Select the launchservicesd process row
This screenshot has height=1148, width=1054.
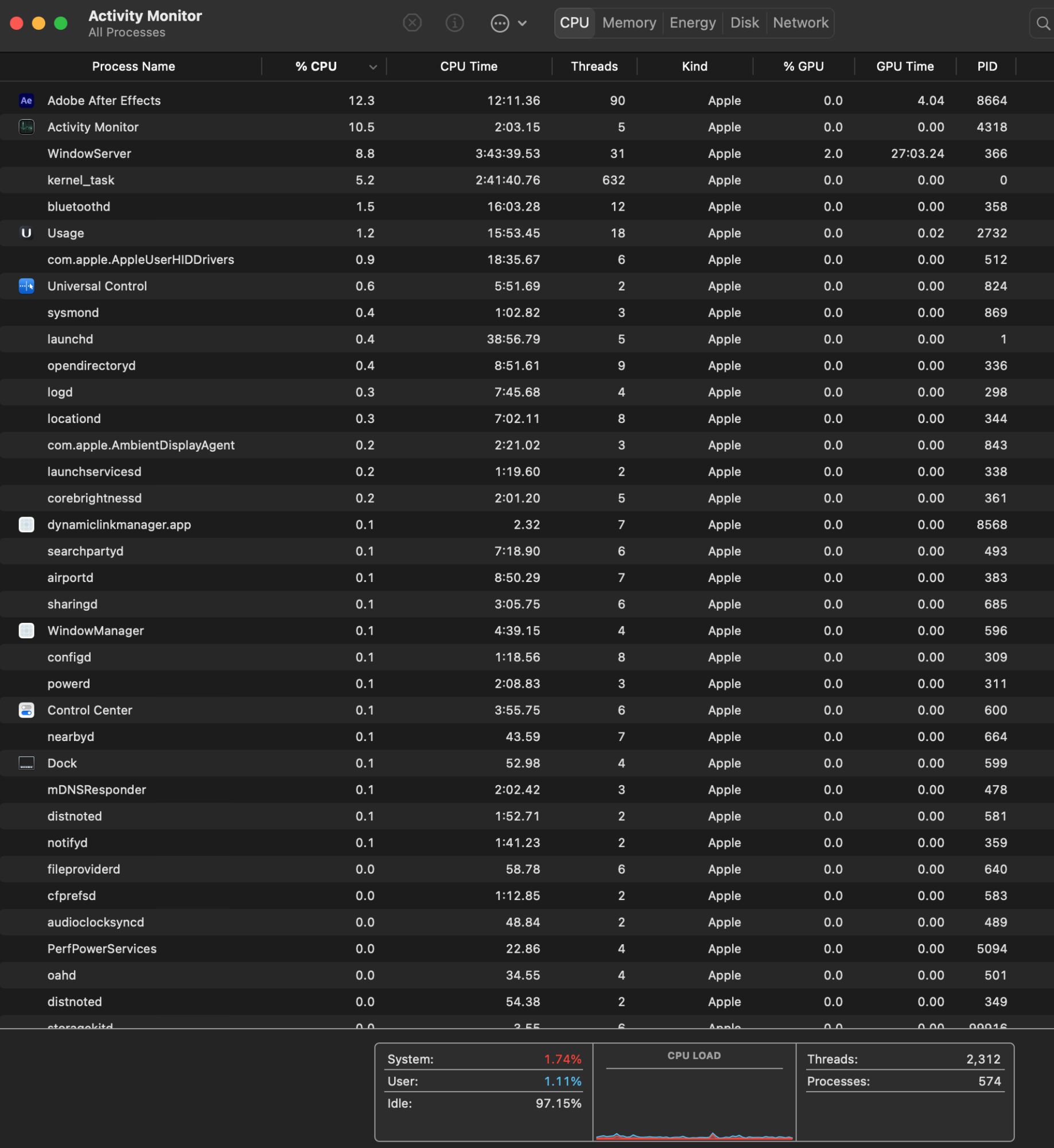click(527, 472)
